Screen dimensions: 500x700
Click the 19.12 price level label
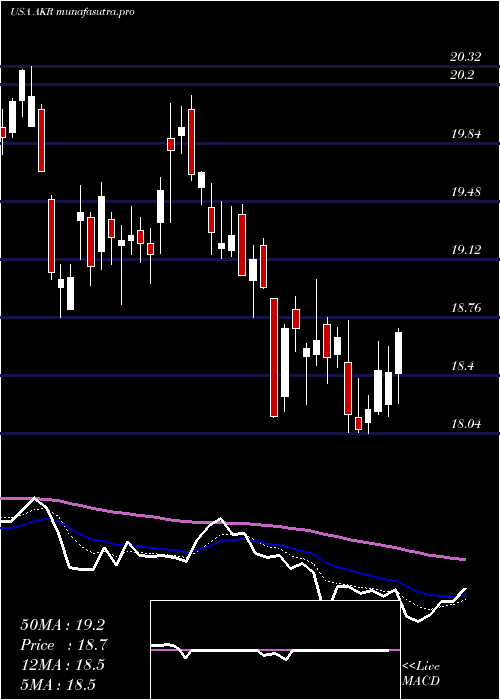pyautogui.click(x=466, y=250)
